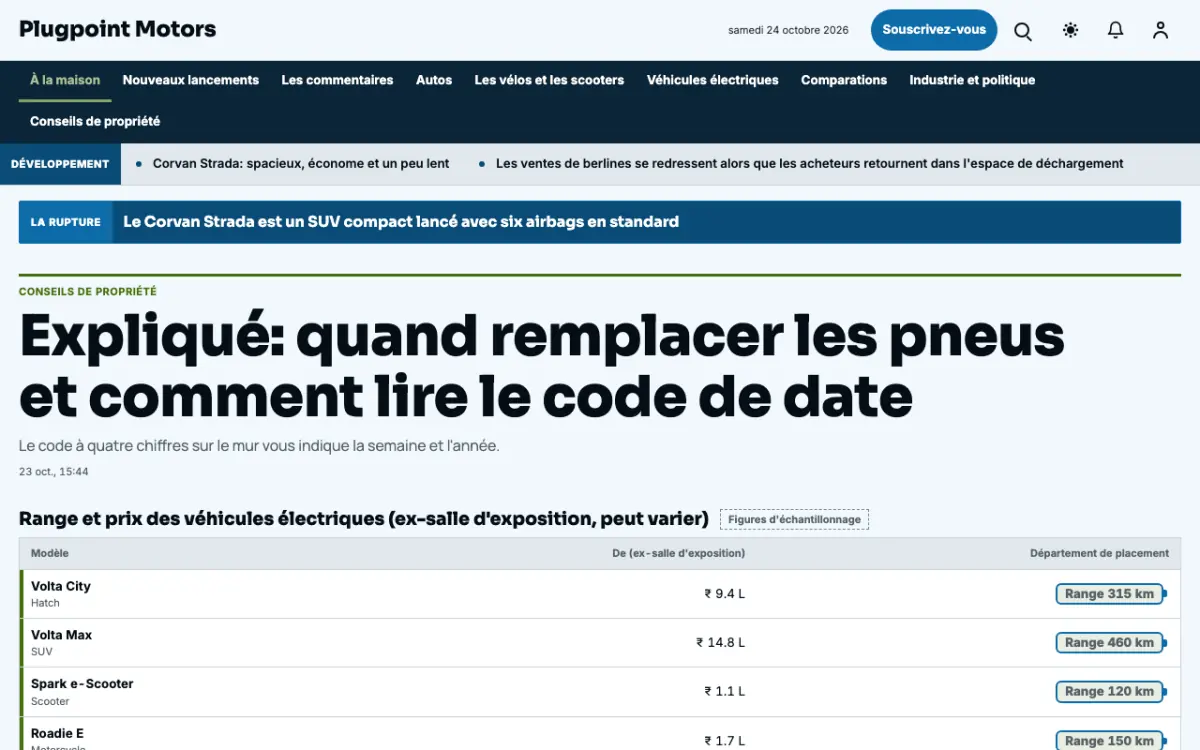Open Véhicules électriques menu item
1200x750 pixels.
coord(713,80)
